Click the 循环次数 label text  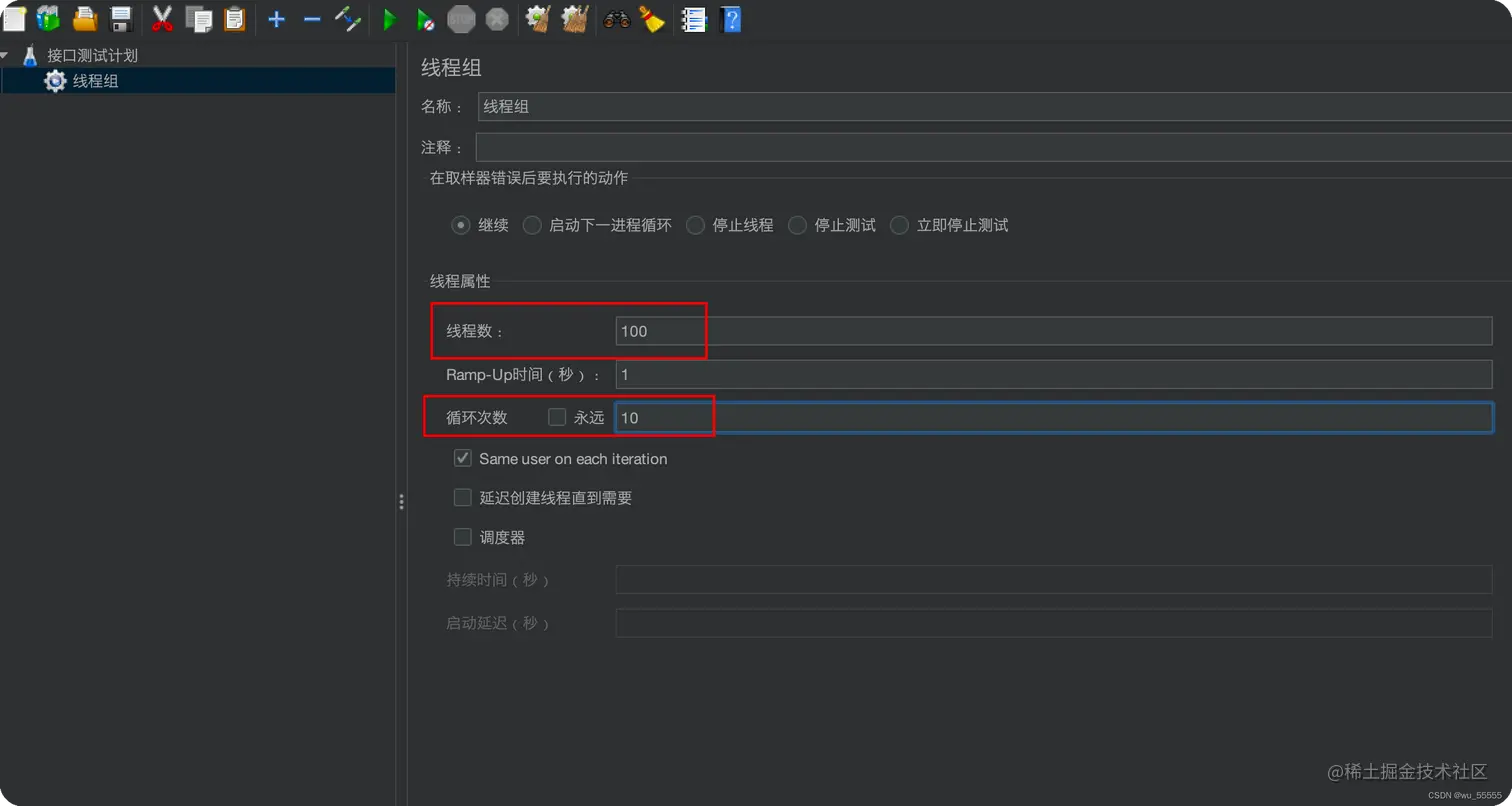pos(477,417)
